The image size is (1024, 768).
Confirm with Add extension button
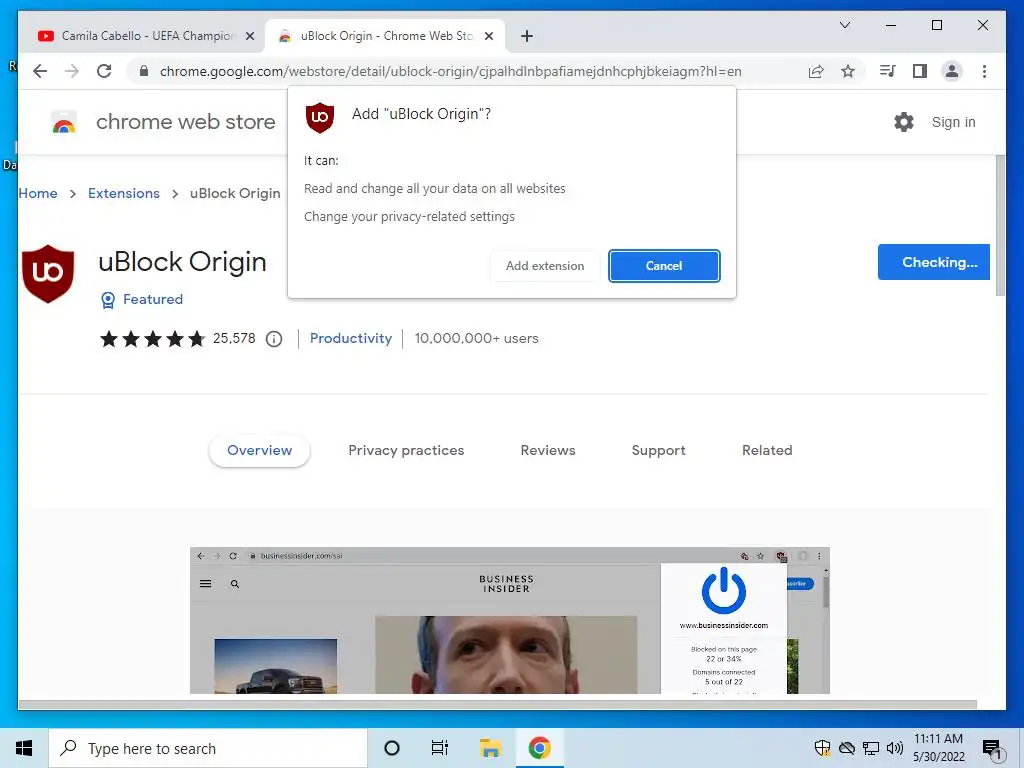[545, 266]
